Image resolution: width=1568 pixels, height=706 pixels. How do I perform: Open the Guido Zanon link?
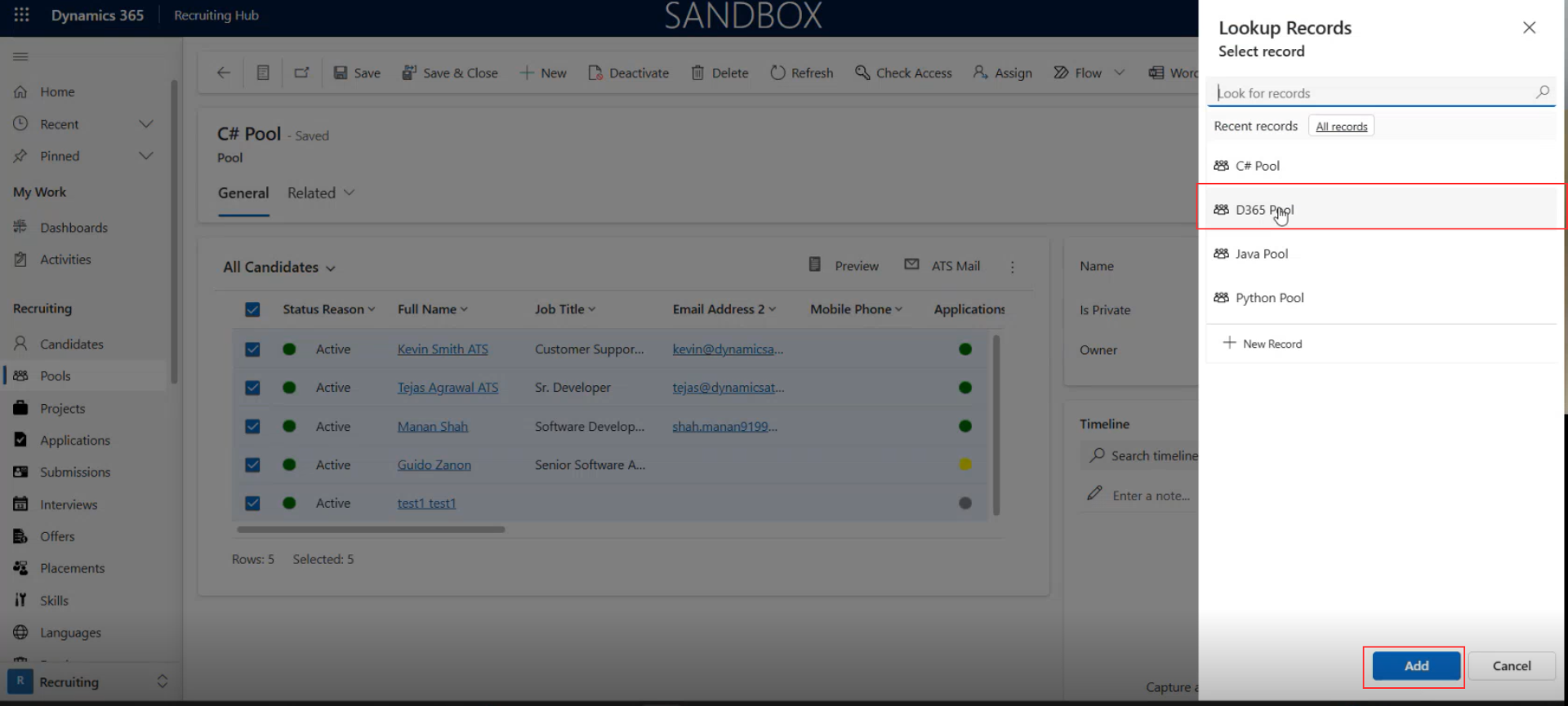(434, 464)
